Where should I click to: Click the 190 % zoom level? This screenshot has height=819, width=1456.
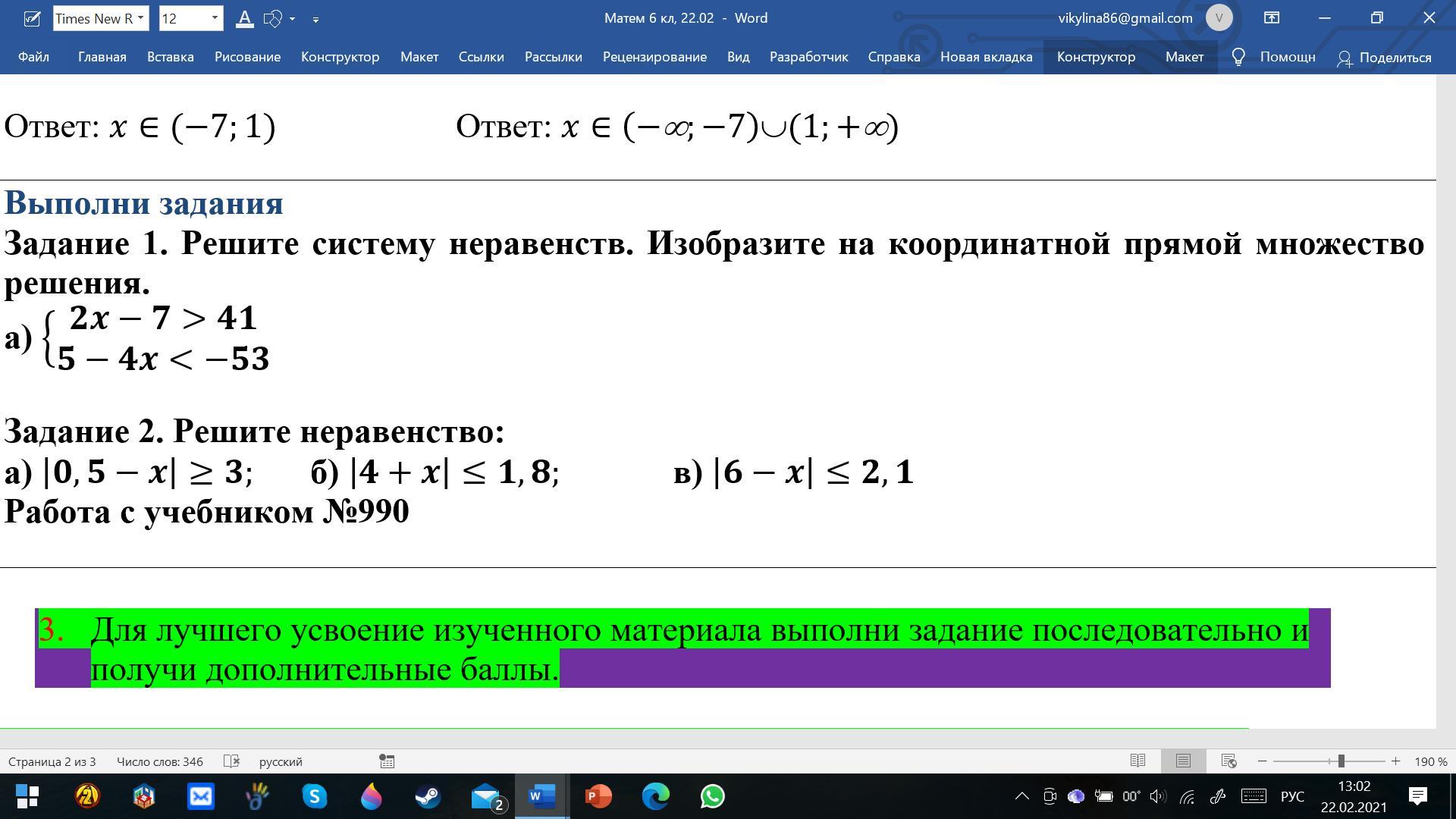[x=1430, y=761]
